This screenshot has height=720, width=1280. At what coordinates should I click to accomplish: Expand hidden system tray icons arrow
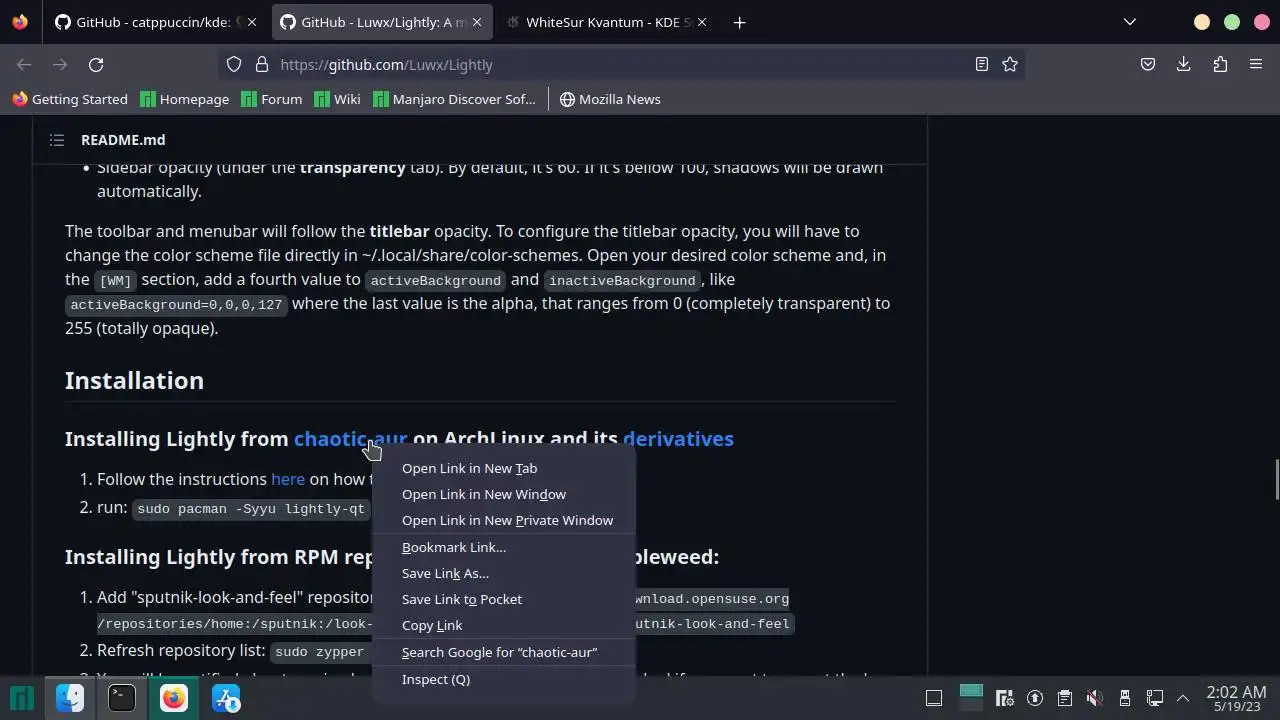(x=1183, y=698)
